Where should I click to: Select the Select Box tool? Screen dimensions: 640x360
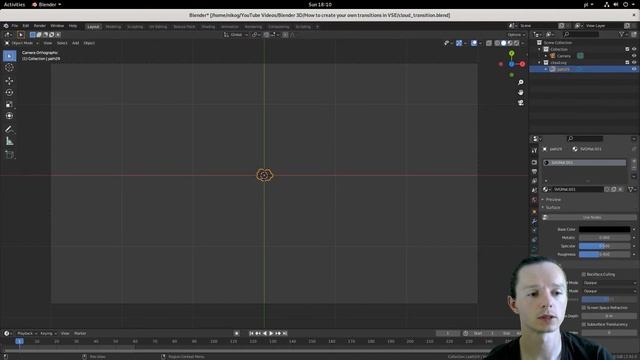click(9, 56)
